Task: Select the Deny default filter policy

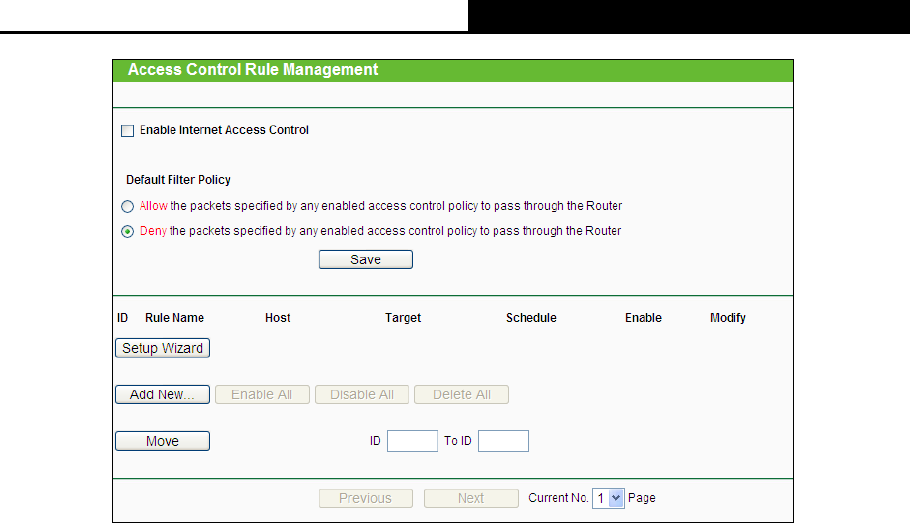Action: pyautogui.click(x=128, y=232)
